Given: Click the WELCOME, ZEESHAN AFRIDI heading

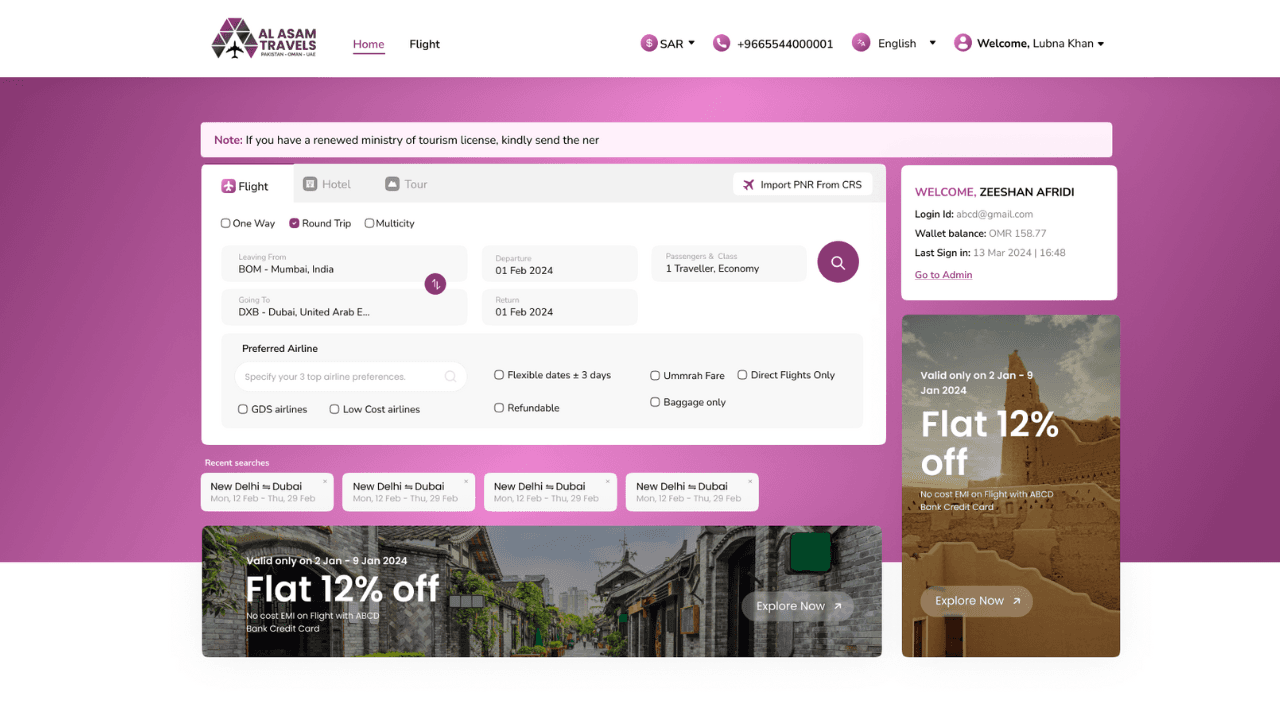Looking at the screenshot, I should tap(995, 192).
